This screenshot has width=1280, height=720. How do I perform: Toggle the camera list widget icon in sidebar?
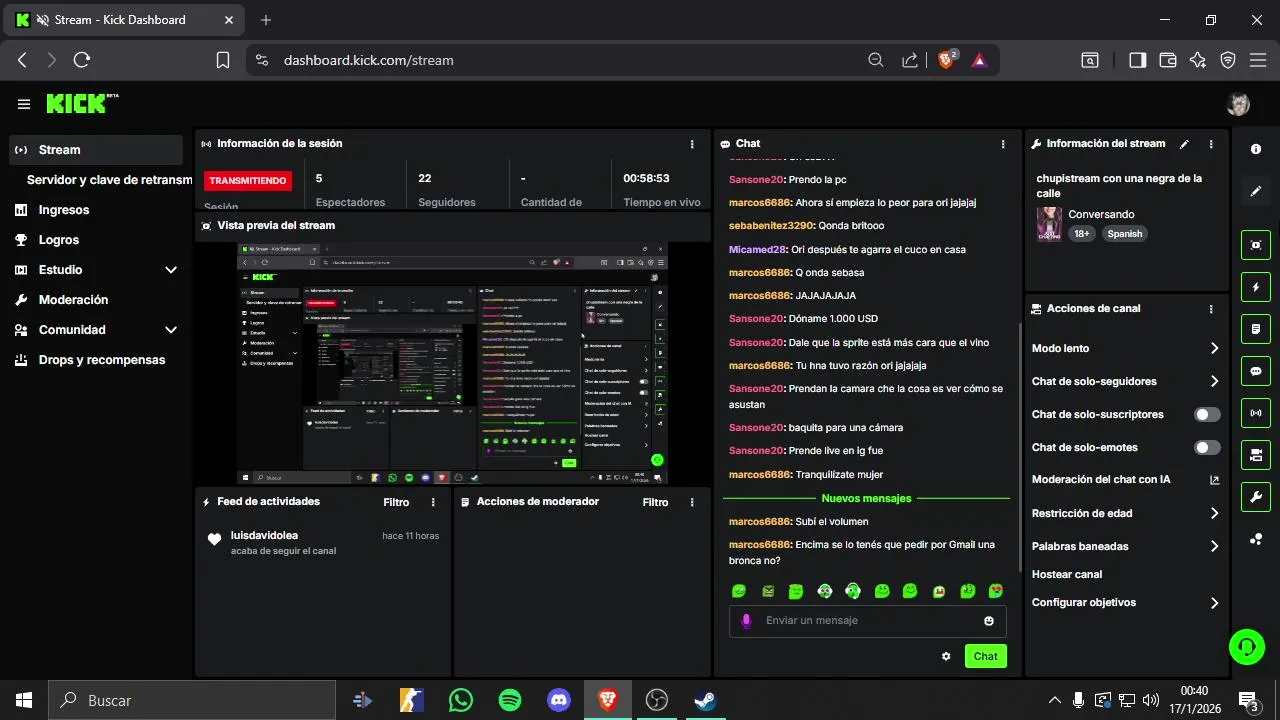[1256, 455]
